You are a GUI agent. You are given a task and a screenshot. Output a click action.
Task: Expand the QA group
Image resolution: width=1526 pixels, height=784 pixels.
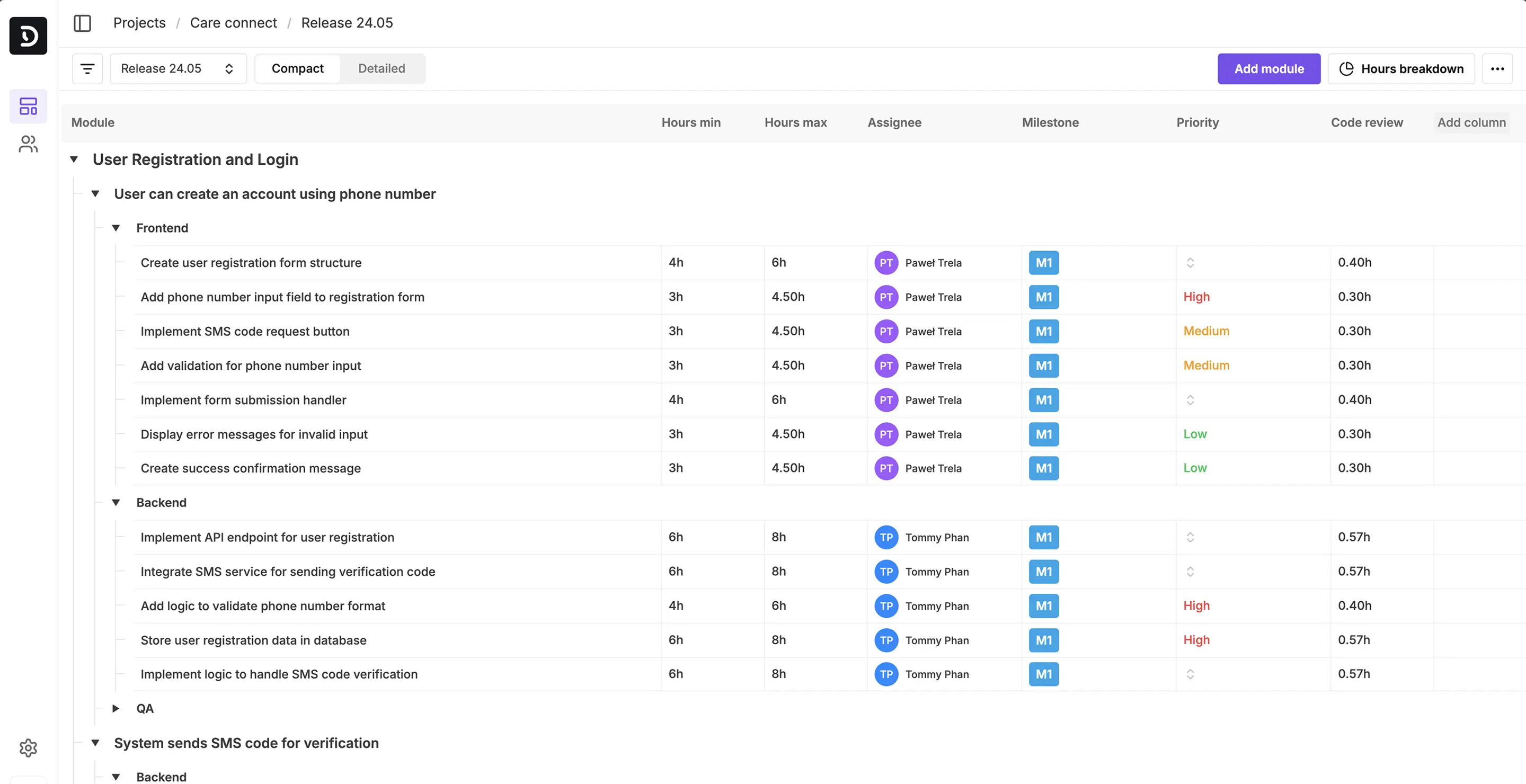[116, 709]
